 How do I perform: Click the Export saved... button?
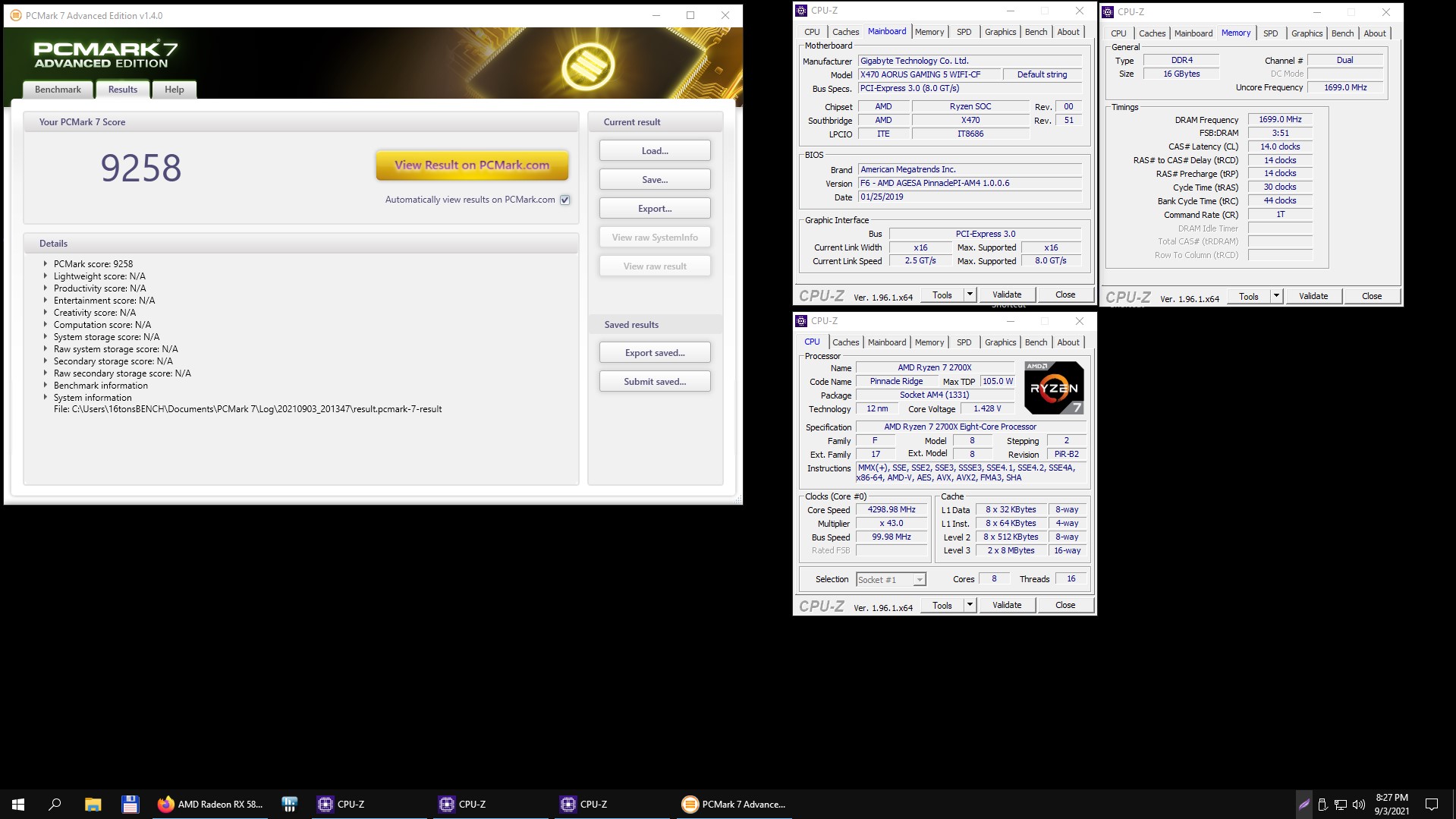point(655,352)
